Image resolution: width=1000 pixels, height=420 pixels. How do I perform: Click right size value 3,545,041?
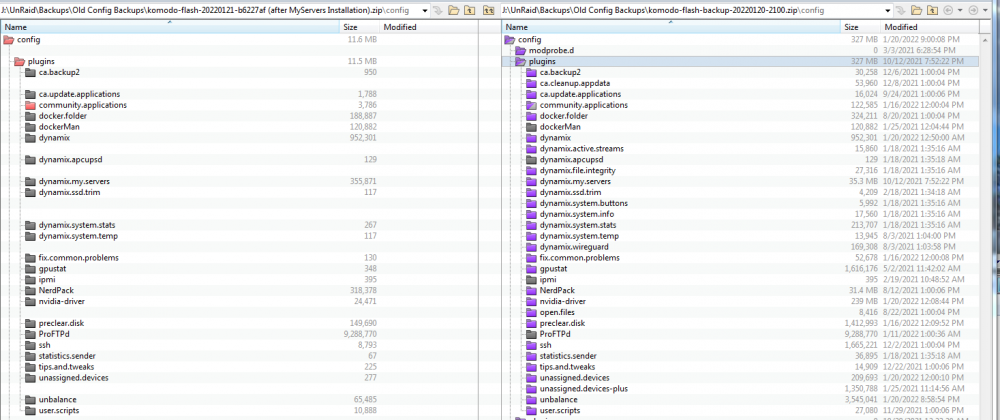coord(860,400)
